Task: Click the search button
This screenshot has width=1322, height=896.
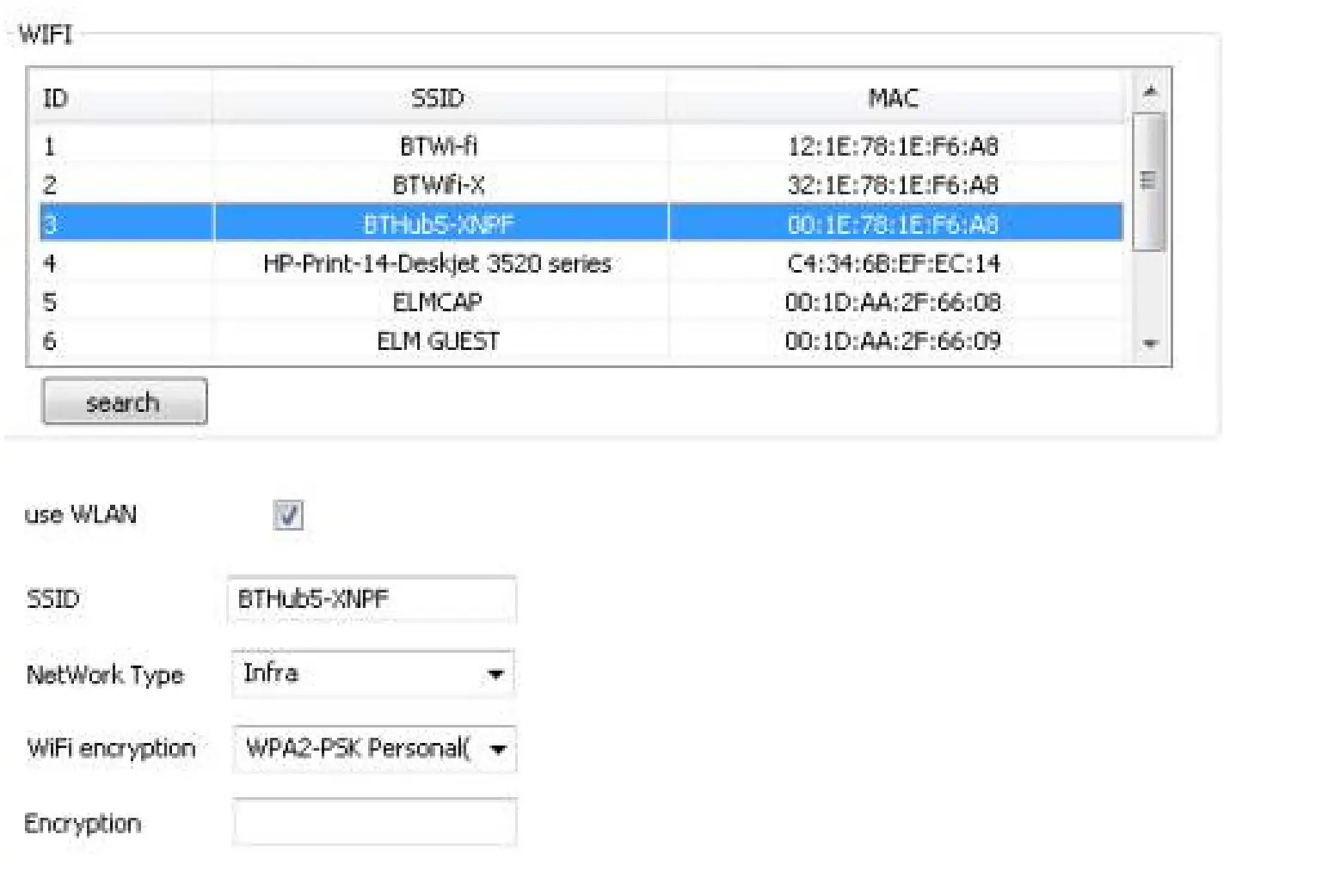Action: pos(123,402)
